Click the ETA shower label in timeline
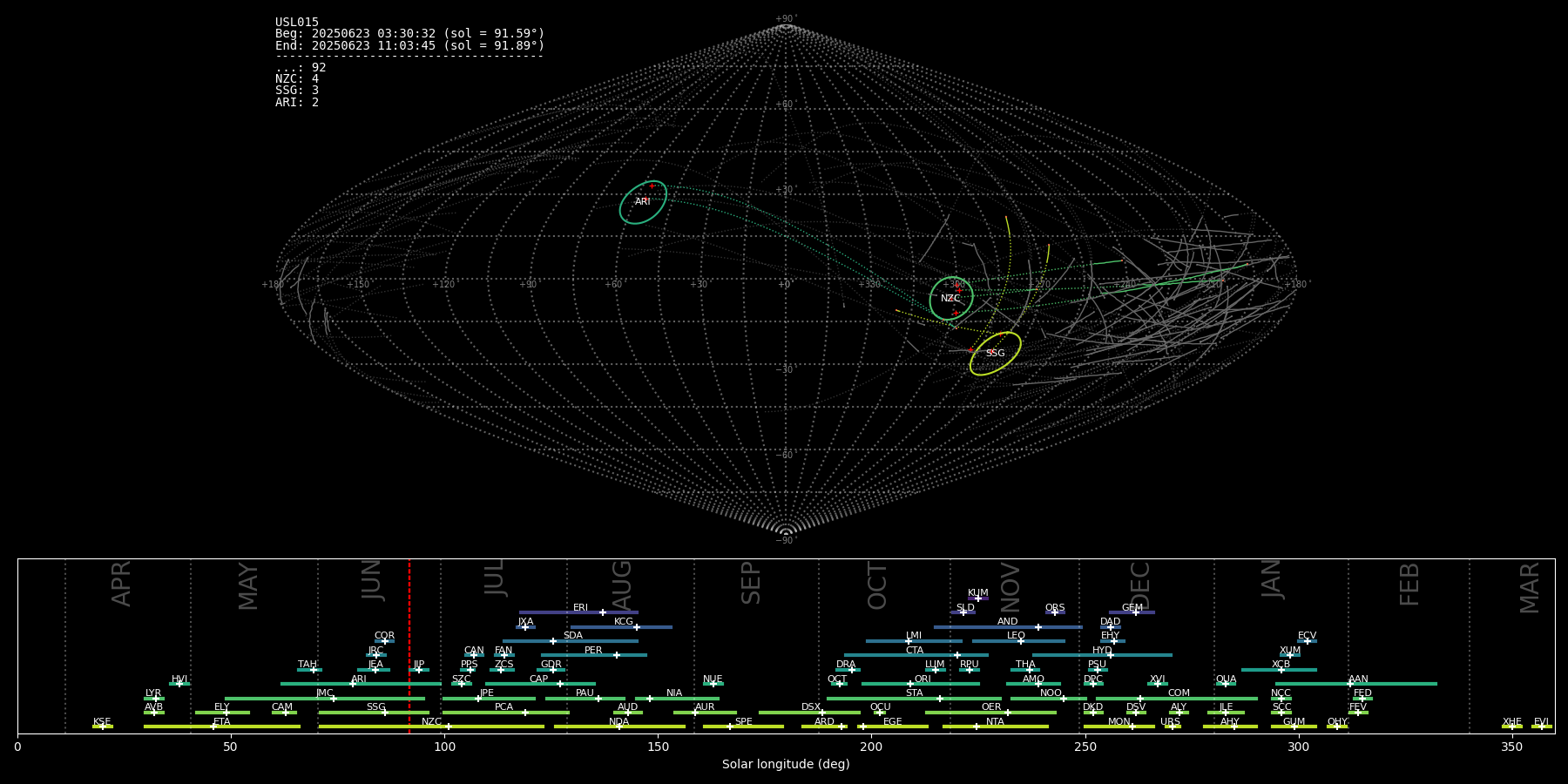The height and width of the screenshot is (784, 1568). (x=222, y=722)
